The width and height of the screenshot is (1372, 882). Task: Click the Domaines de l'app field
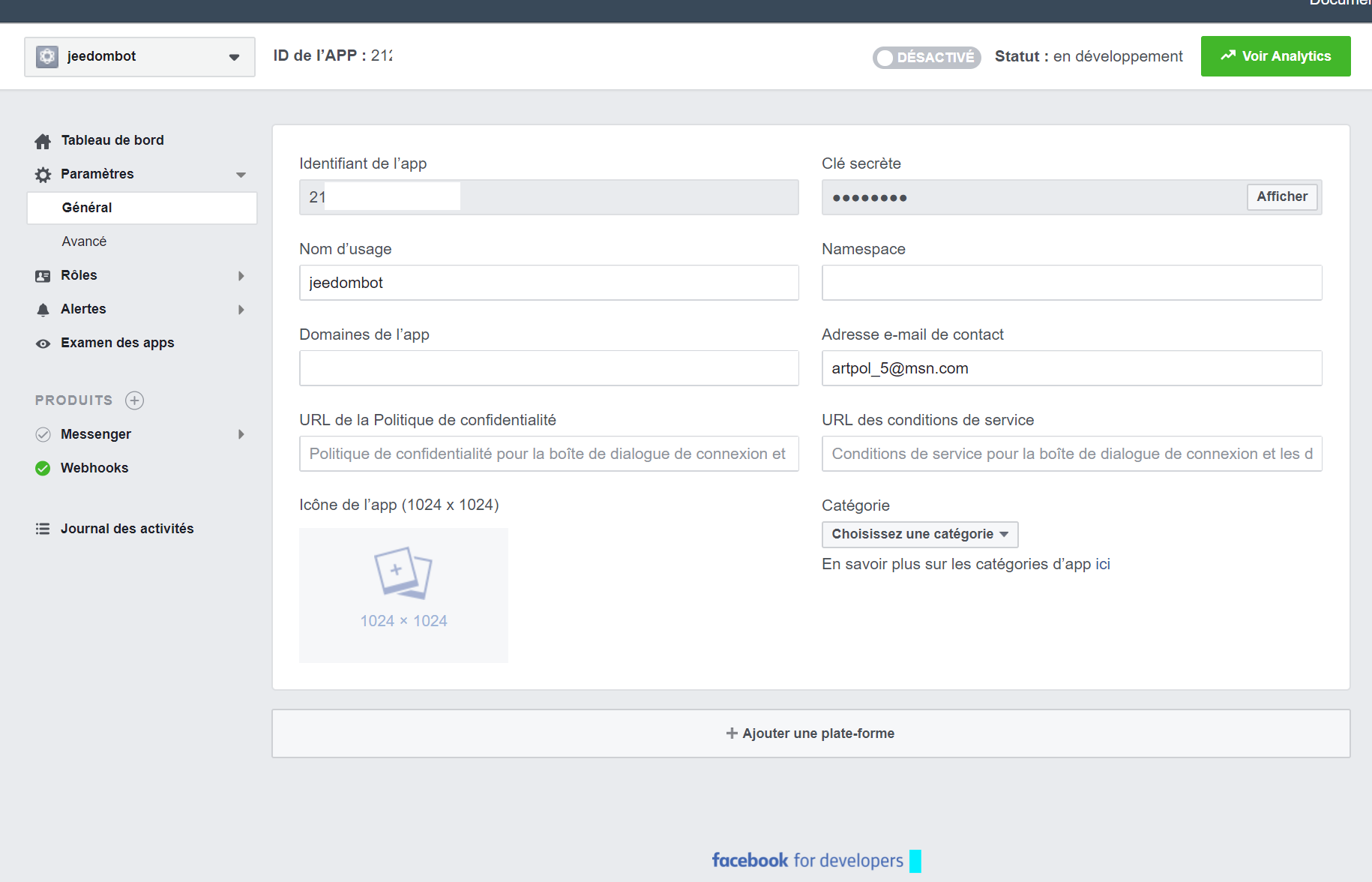549,368
